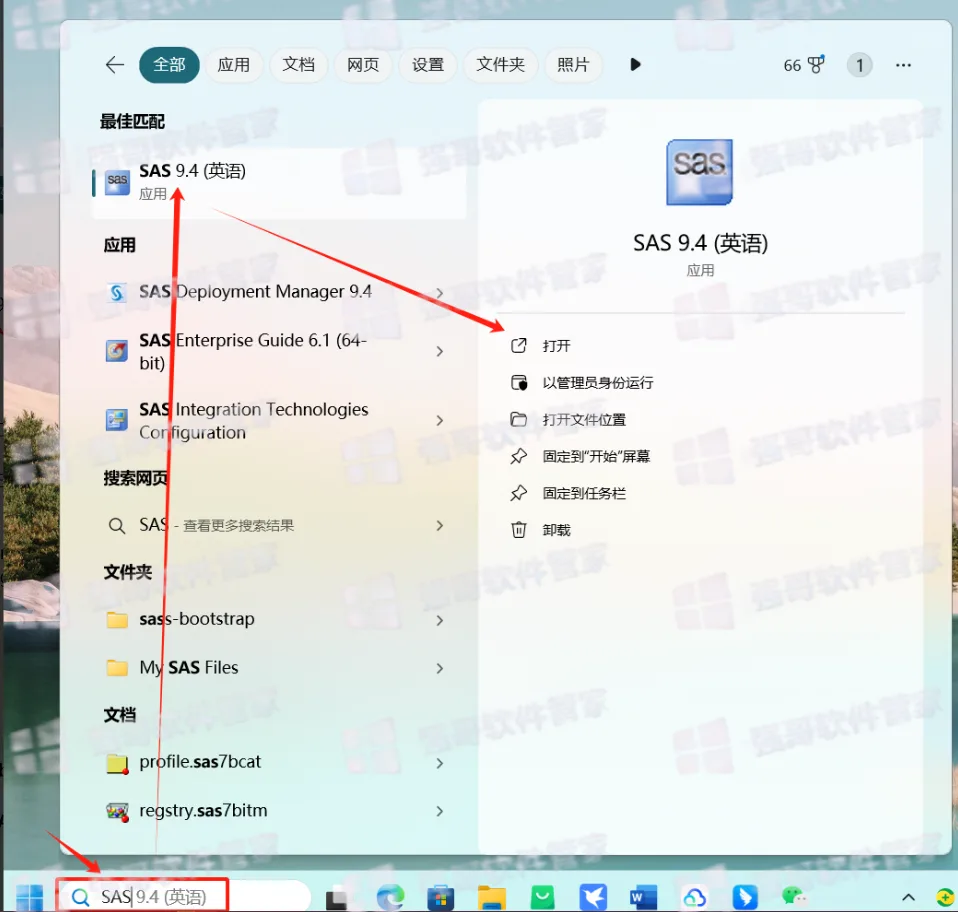Image resolution: width=958 pixels, height=912 pixels.
Task: Choose 固定到"开始"屏幕
Action: (x=596, y=456)
